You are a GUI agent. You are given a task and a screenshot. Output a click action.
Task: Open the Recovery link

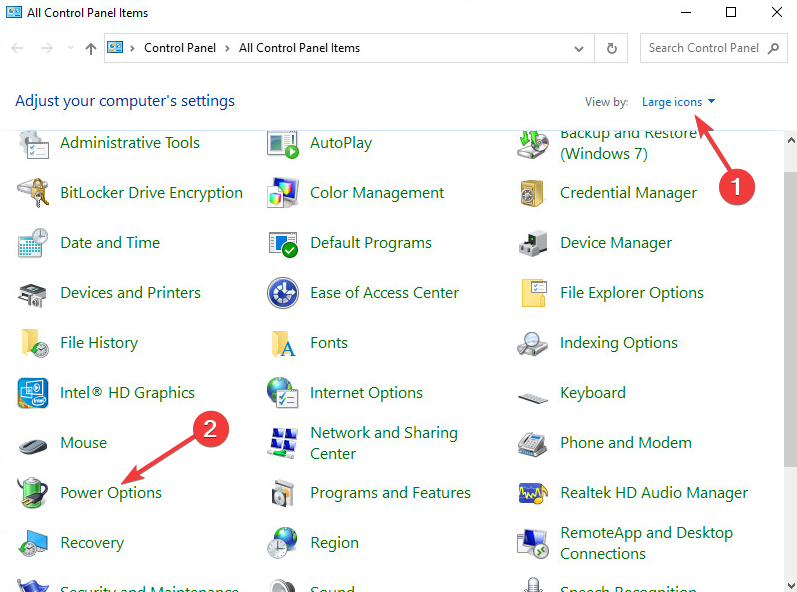click(92, 543)
